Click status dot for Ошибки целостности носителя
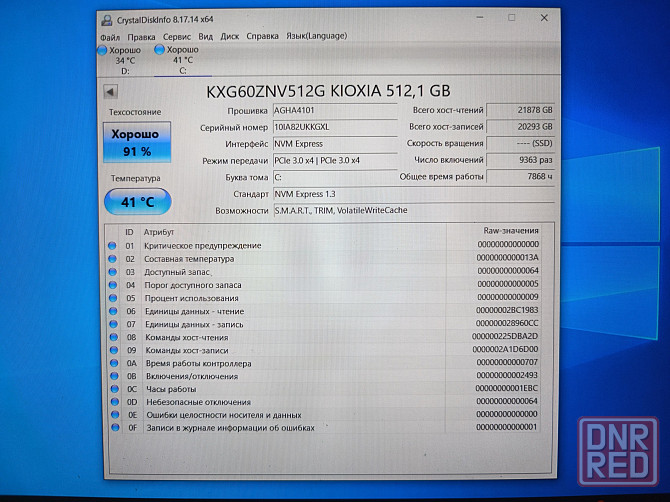The image size is (670, 502). [115, 414]
